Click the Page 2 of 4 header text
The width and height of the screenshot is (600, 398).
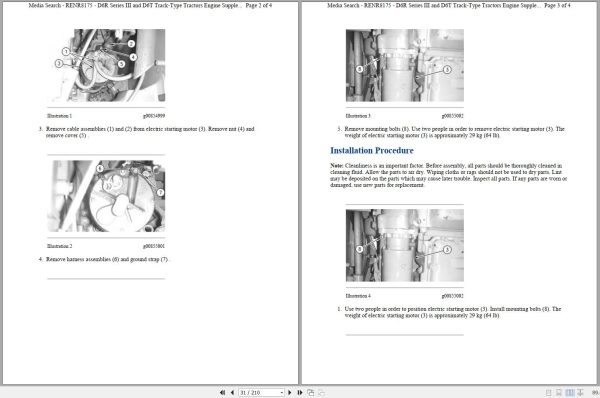259,5
